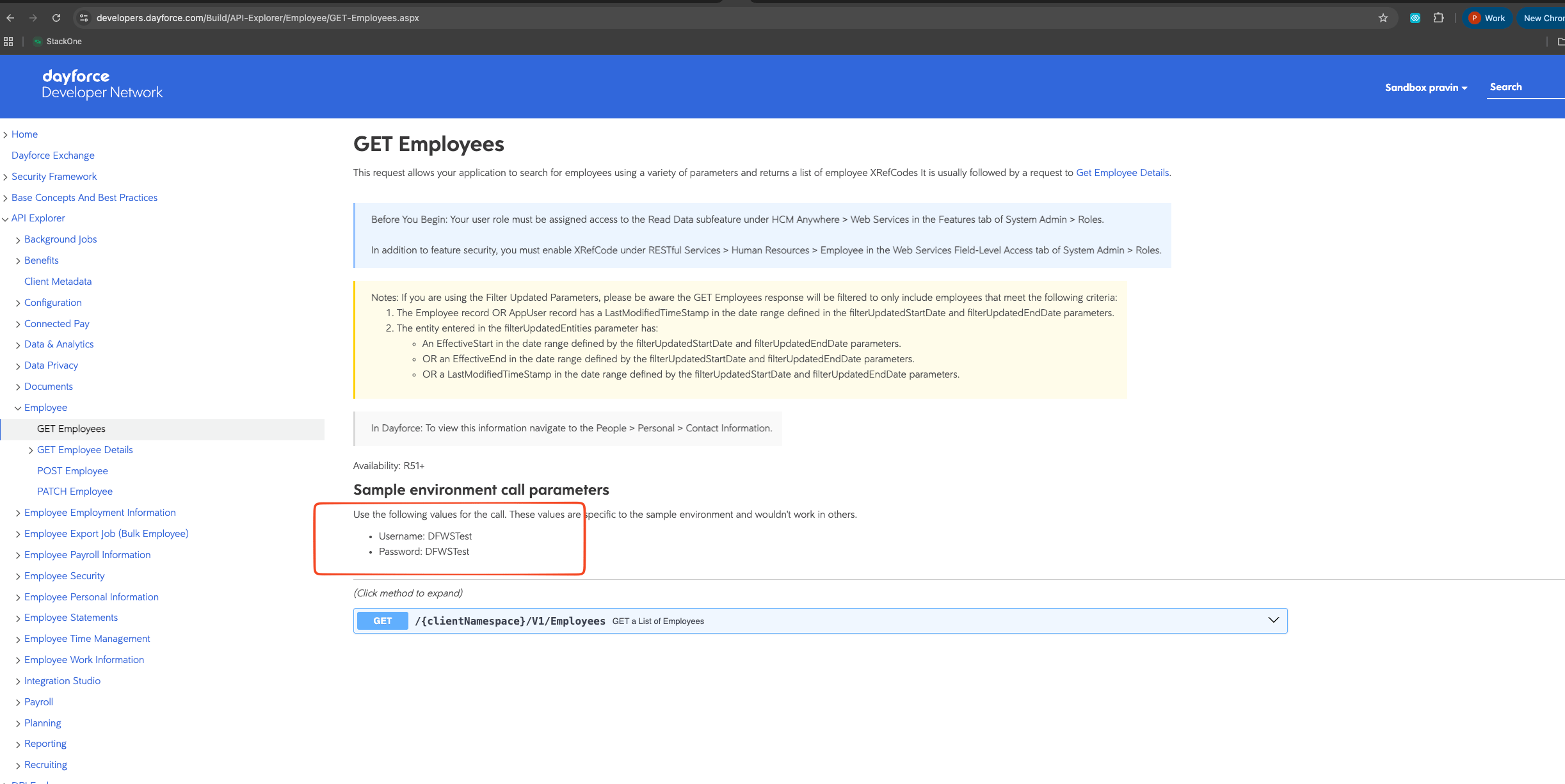
Task: Open site information icon in address bar
Action: click(83, 18)
